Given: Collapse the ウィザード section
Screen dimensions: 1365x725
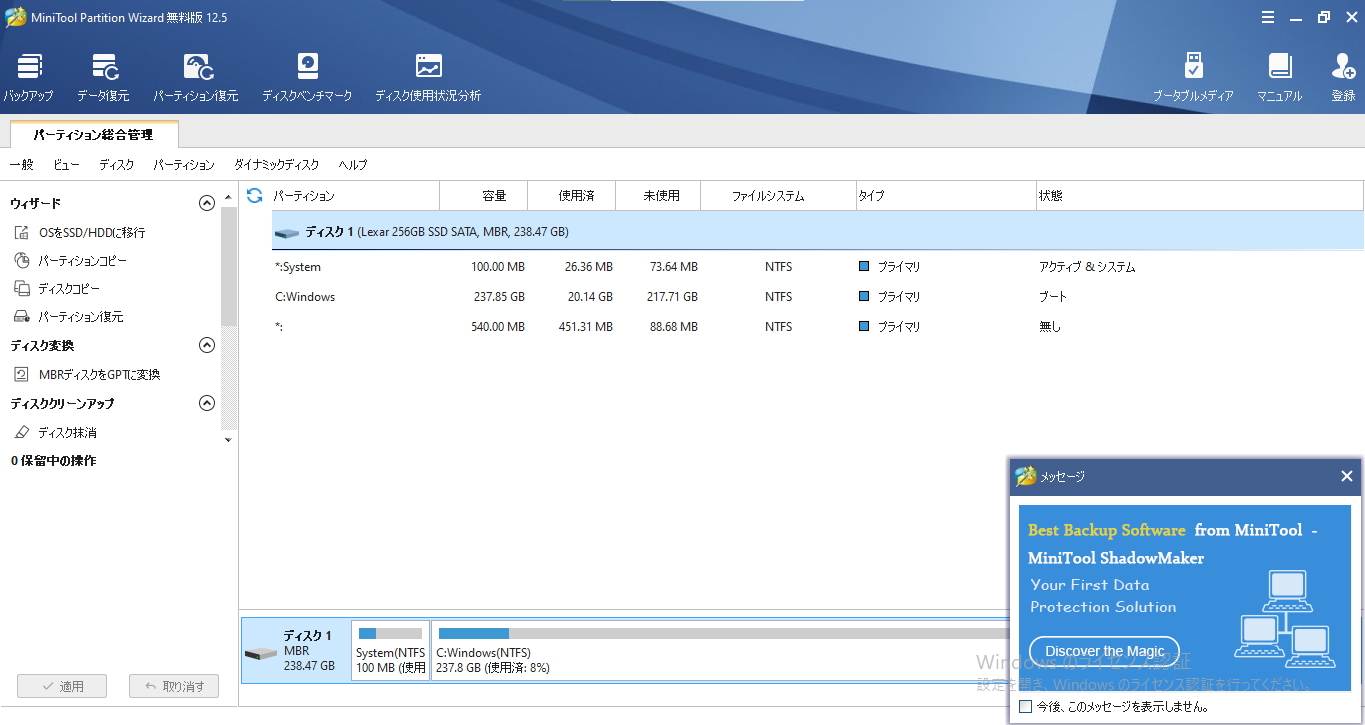Looking at the screenshot, I should click(207, 203).
